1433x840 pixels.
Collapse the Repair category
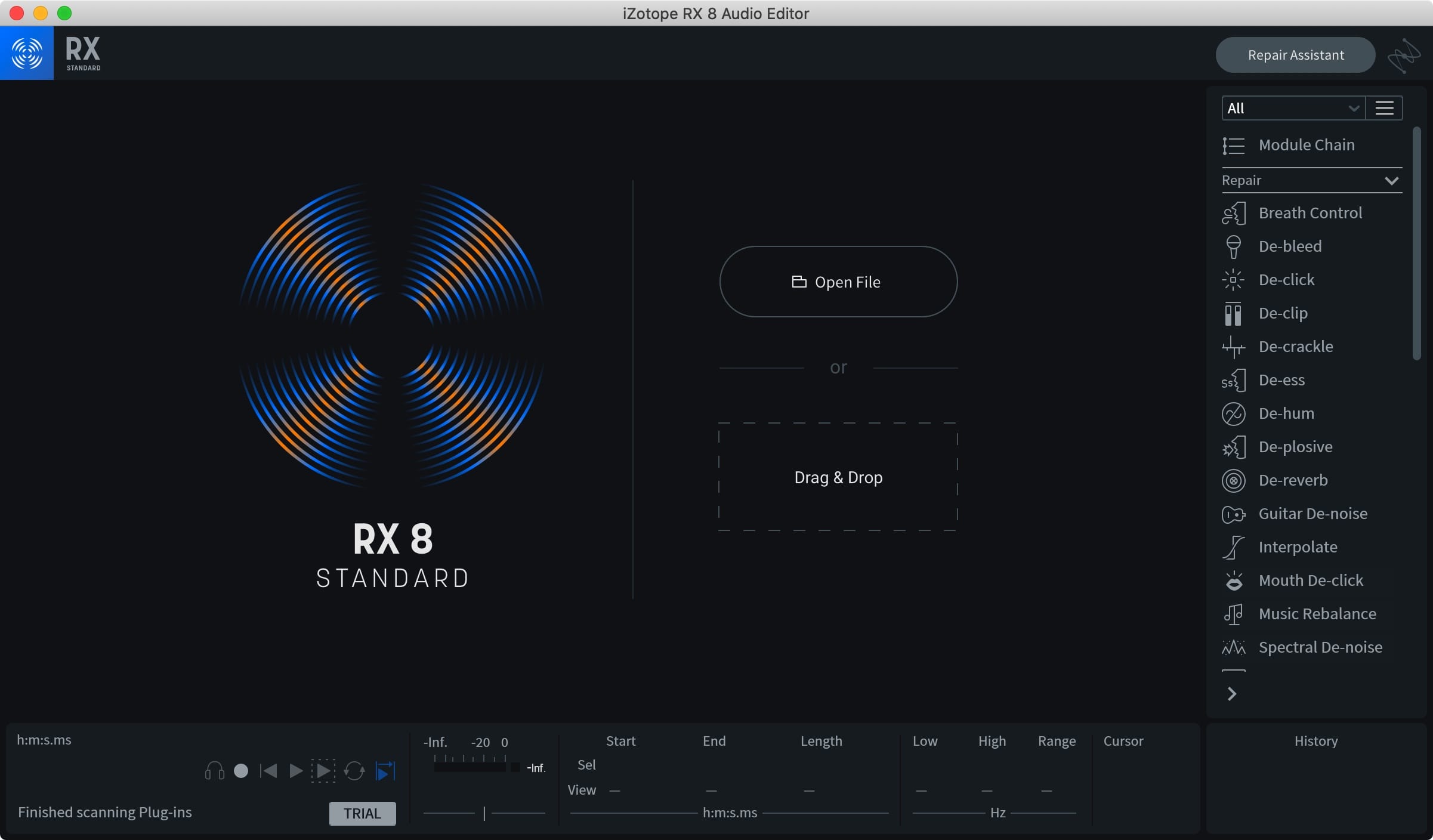pos(1391,181)
